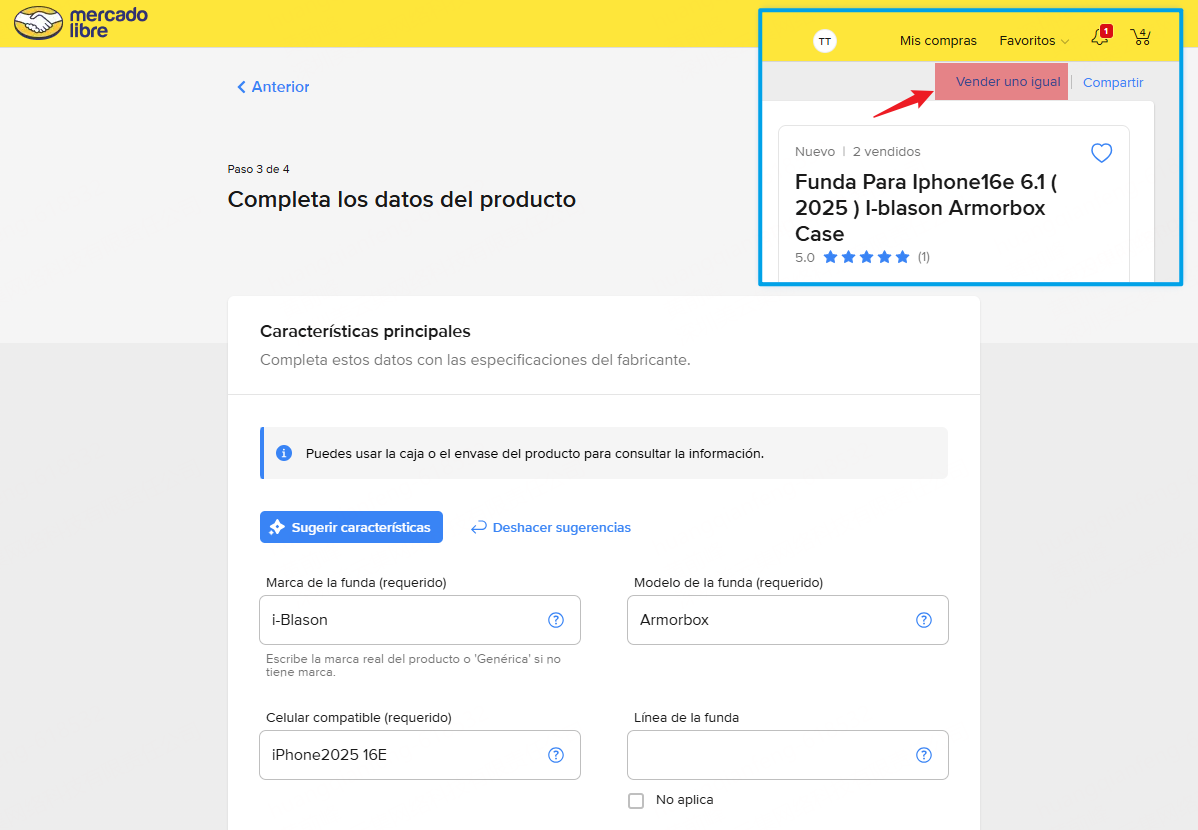Click Sugerir características button

pos(351,527)
